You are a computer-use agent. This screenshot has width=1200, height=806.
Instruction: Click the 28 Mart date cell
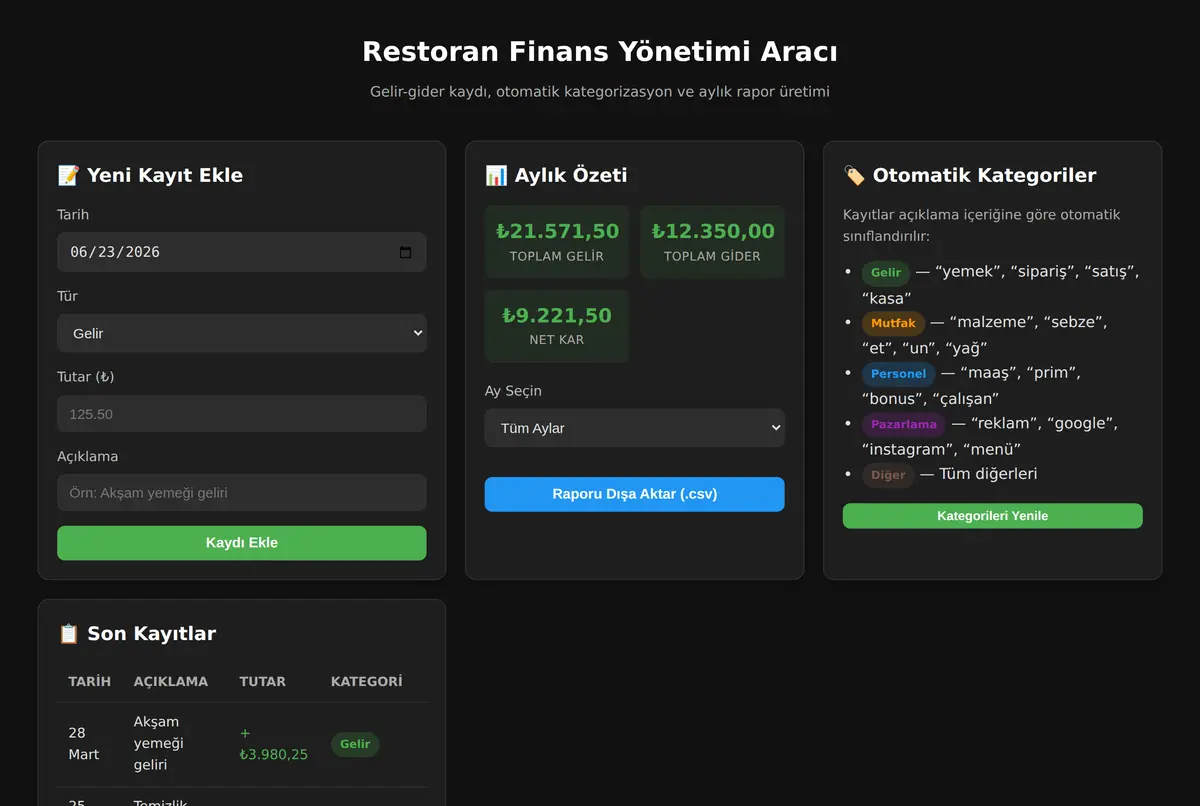[x=90, y=744]
